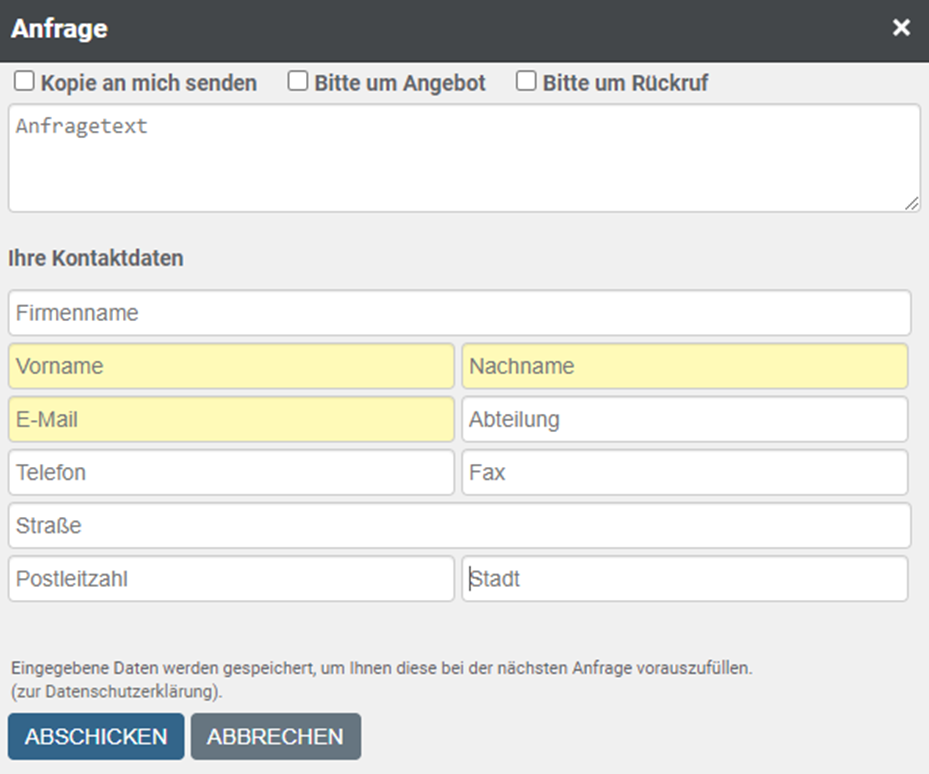929x774 pixels.
Task: Select the Abteilung input box
Action: tap(684, 420)
